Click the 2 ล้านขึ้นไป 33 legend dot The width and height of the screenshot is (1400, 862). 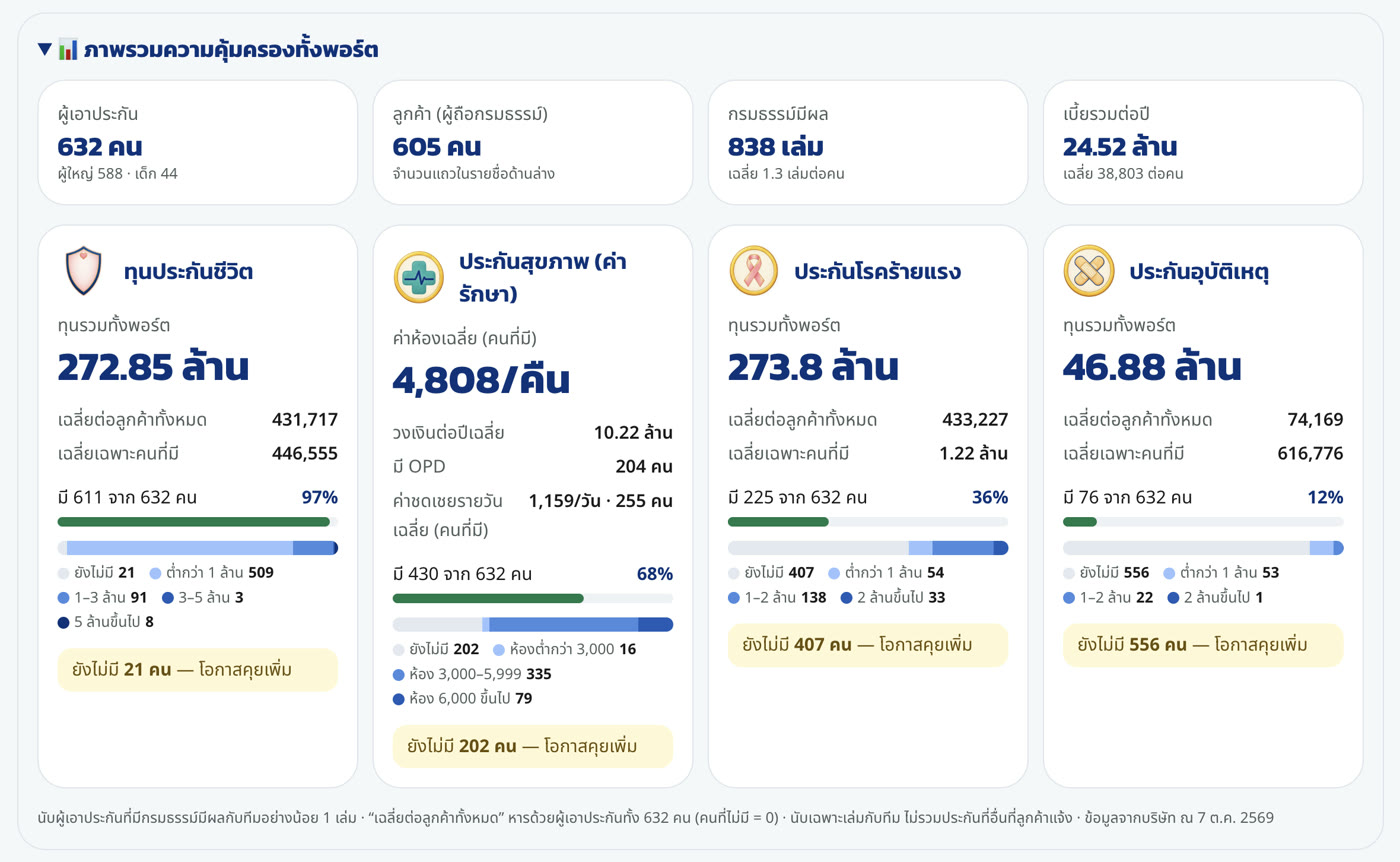click(847, 597)
